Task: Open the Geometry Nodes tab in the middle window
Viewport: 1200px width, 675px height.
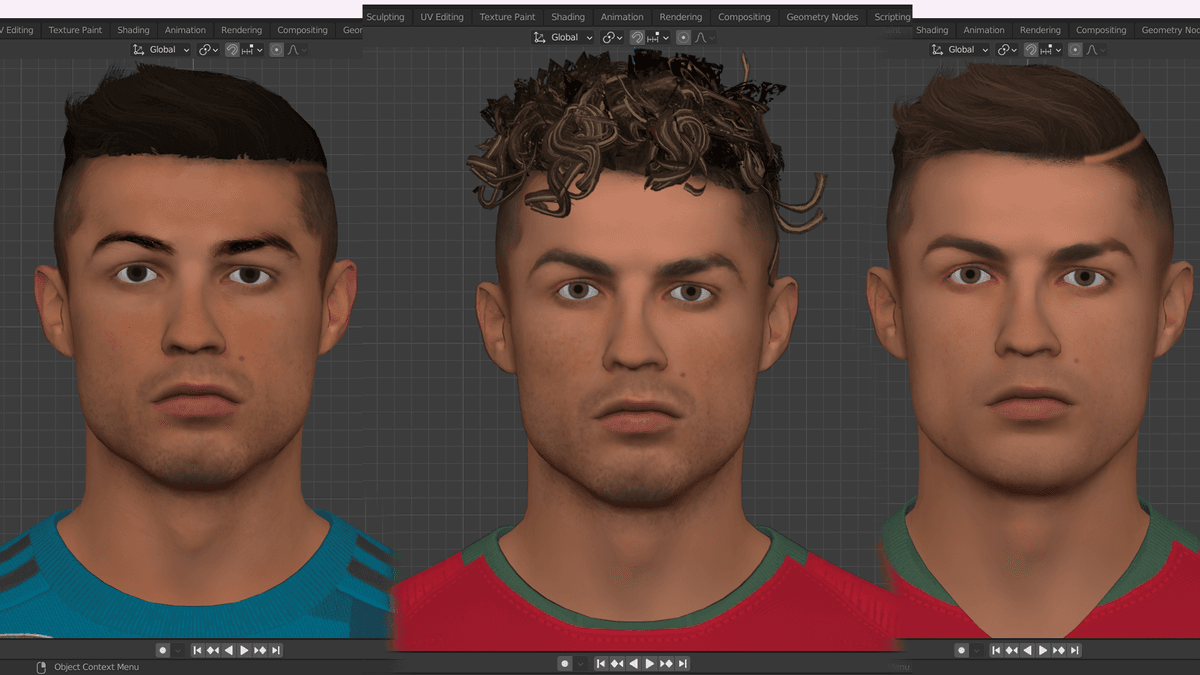Action: coord(822,17)
